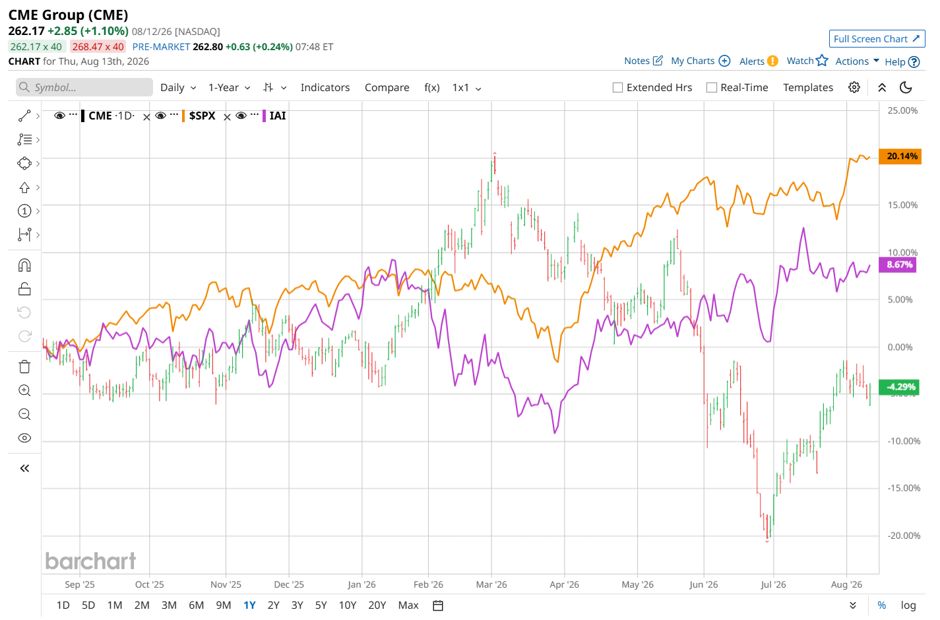The height and width of the screenshot is (620, 940).
Task: Zoom in with the magnifier plus icon
Action: click(x=24, y=391)
